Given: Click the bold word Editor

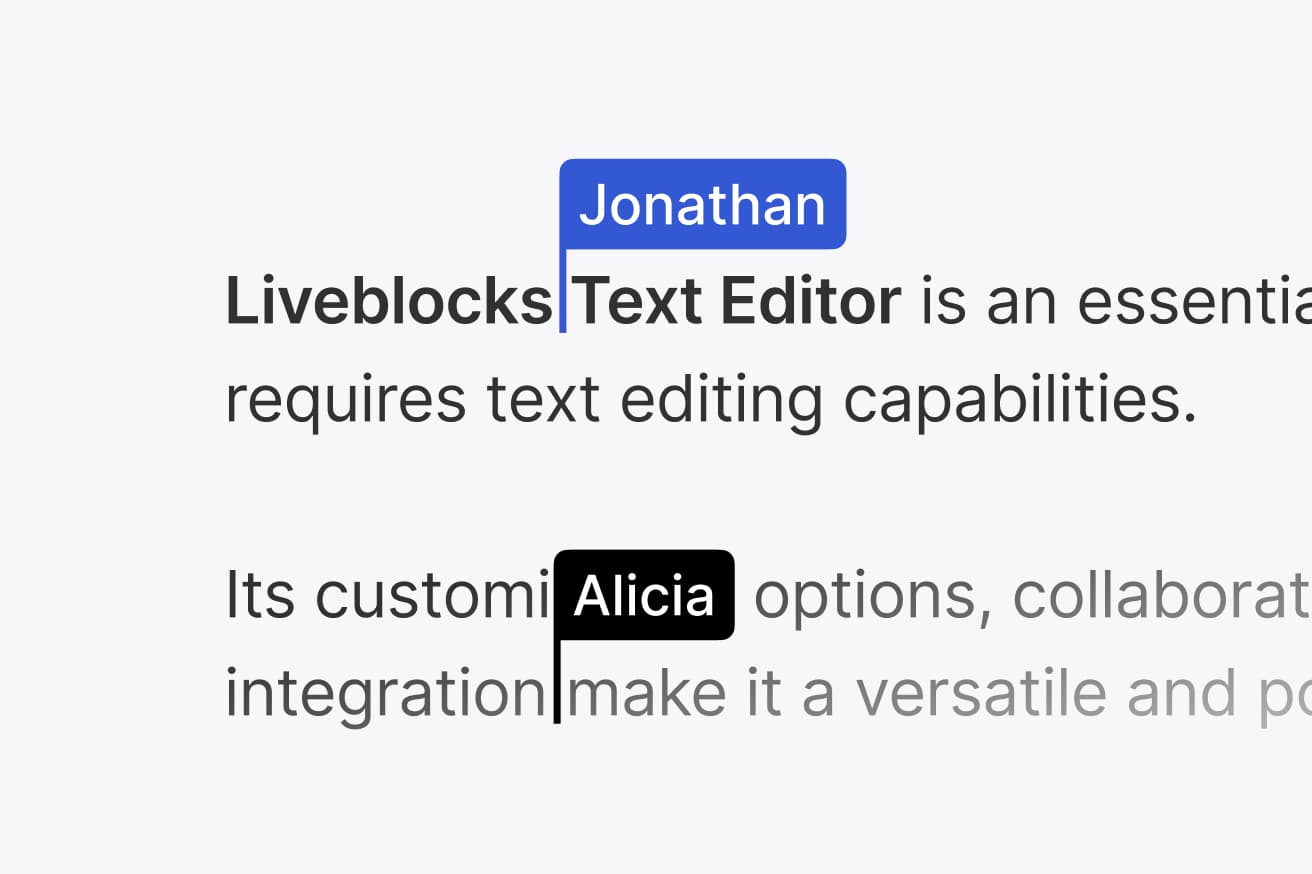Looking at the screenshot, I should click(x=810, y=302).
